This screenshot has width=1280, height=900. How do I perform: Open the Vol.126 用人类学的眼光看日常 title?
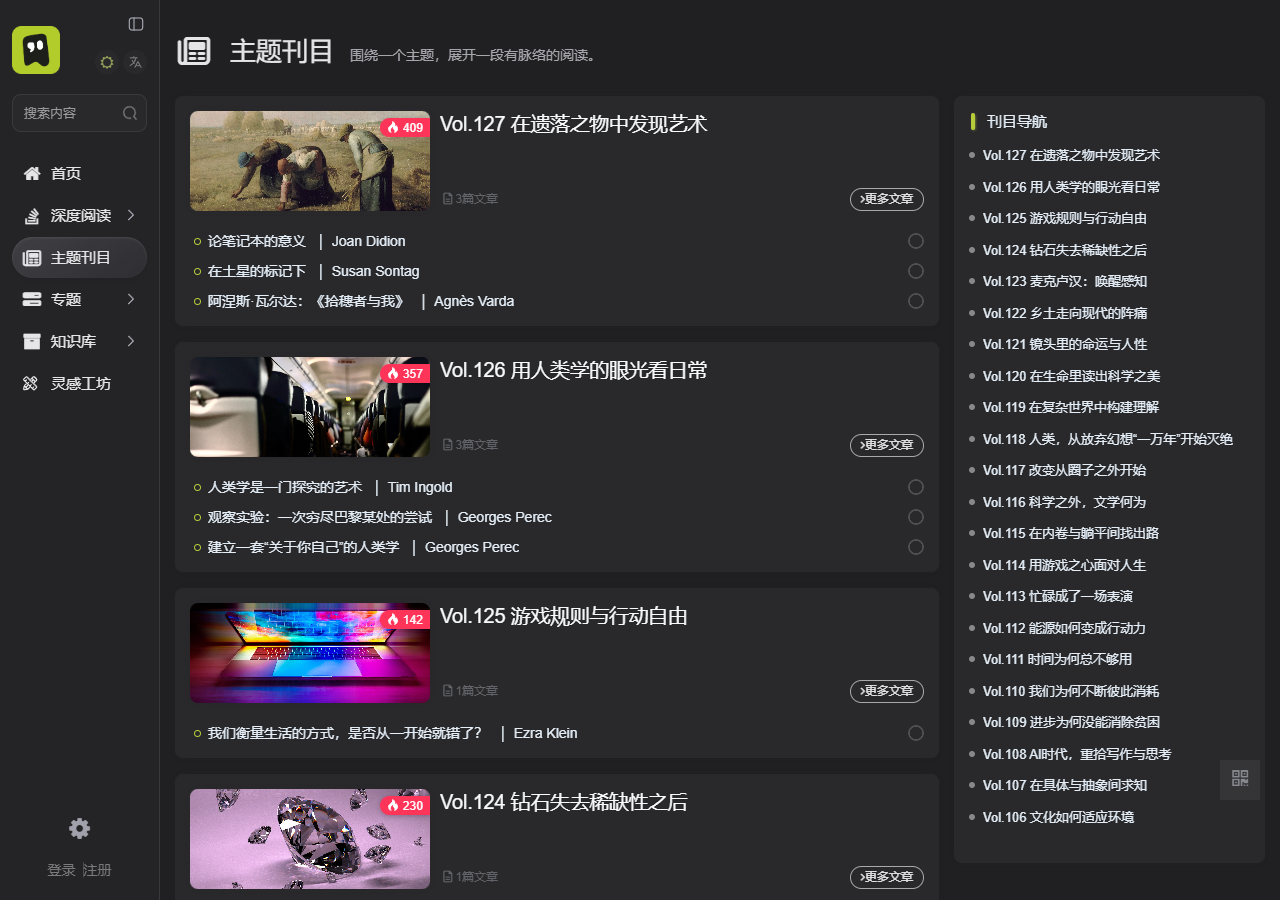[x=574, y=370]
